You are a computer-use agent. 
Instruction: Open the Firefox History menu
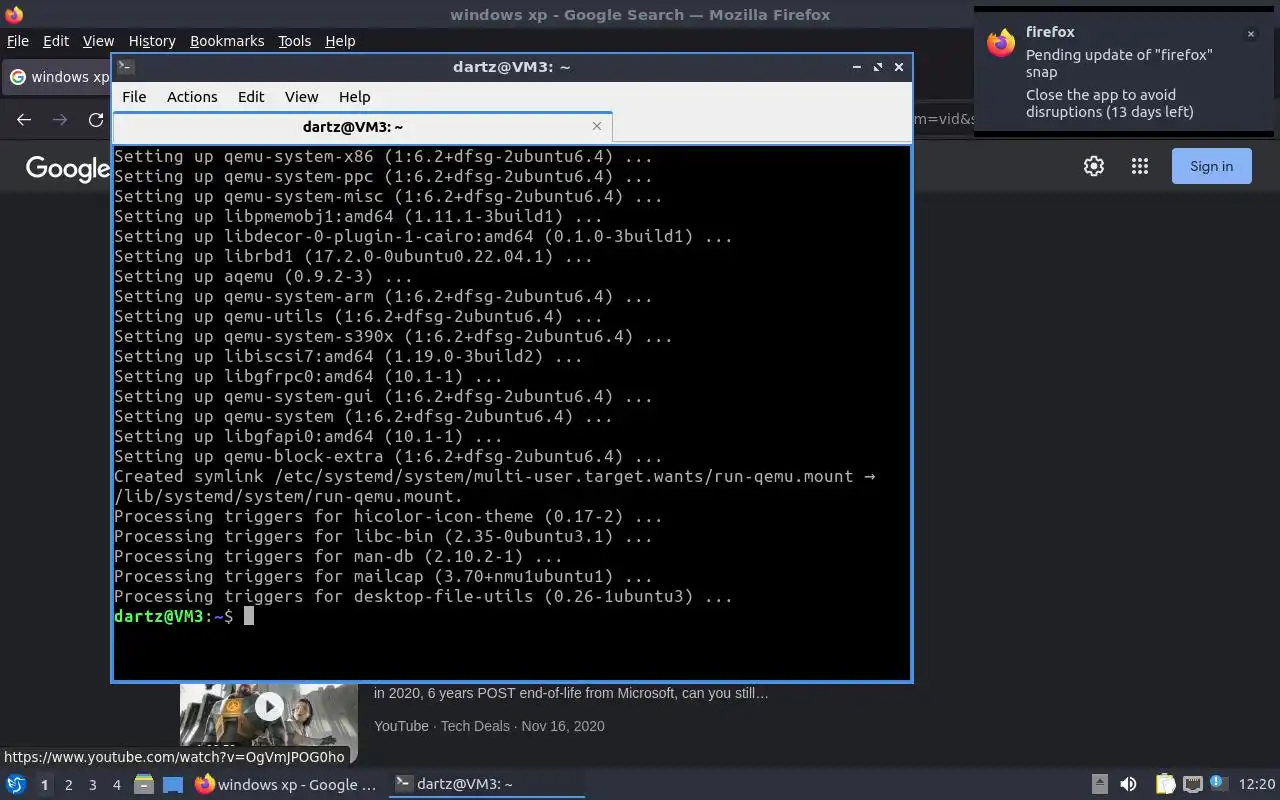tap(152, 41)
